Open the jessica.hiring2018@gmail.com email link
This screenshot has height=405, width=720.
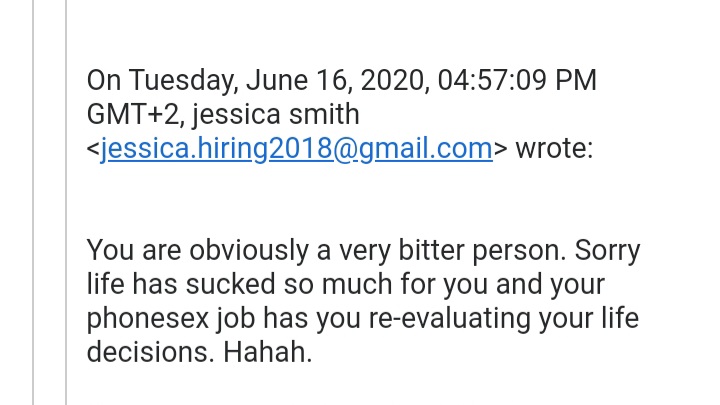click(296, 149)
